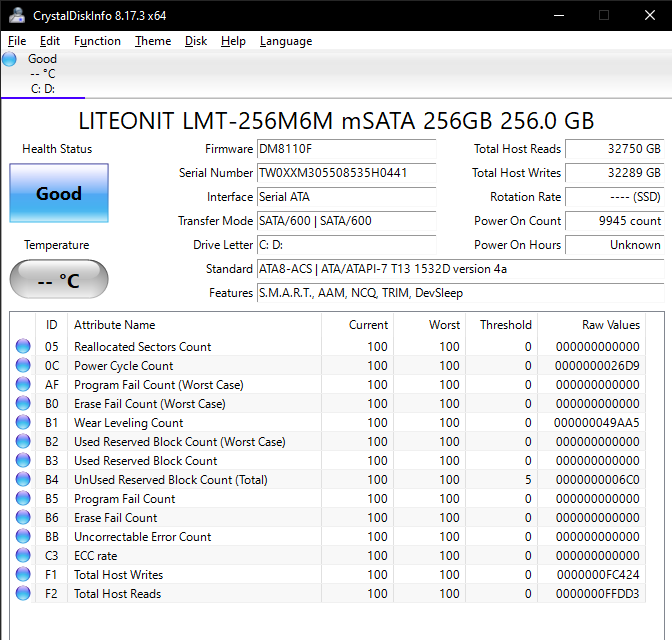672x640 pixels.
Task: Click the Worst column header
Action: coord(430,325)
